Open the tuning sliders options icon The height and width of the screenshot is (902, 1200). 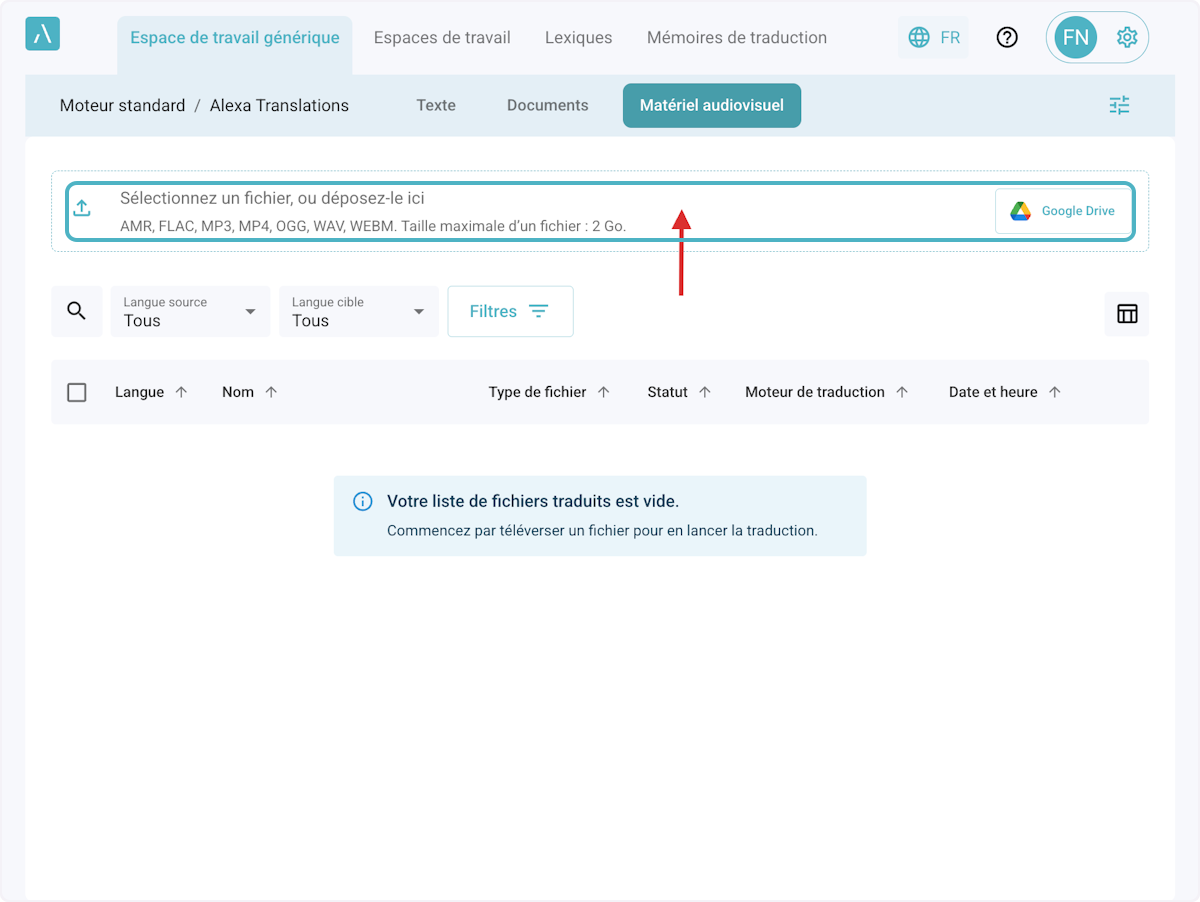(1119, 105)
